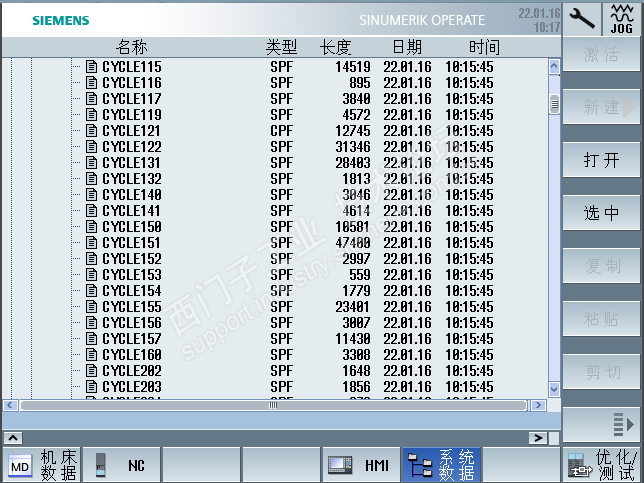Screen dimensions: 644x483
Task: Select the NC softkey
Action: coord(122,465)
